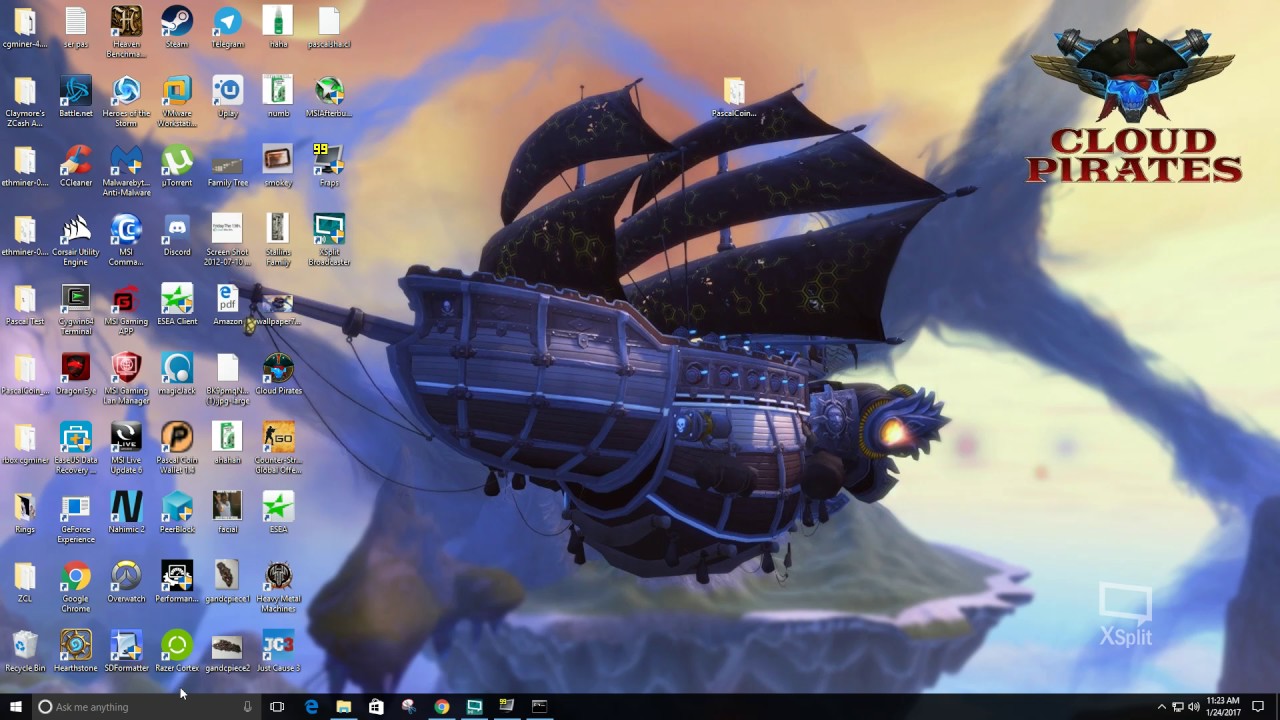Viewport: 1280px width, 720px height.
Task: Show hidden system tray icons
Action: point(1161,706)
